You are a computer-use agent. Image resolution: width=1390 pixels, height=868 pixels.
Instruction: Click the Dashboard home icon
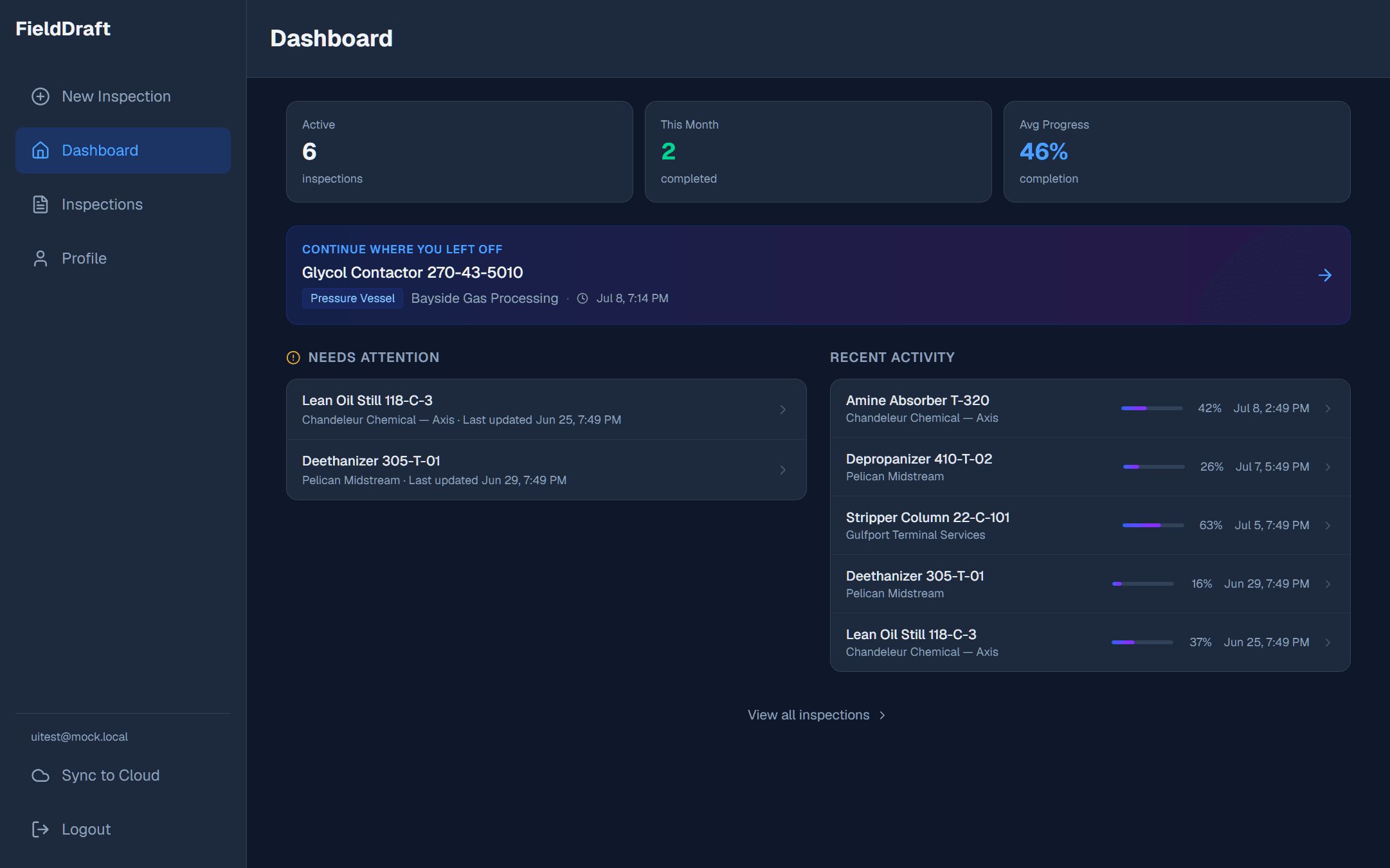[x=41, y=150]
